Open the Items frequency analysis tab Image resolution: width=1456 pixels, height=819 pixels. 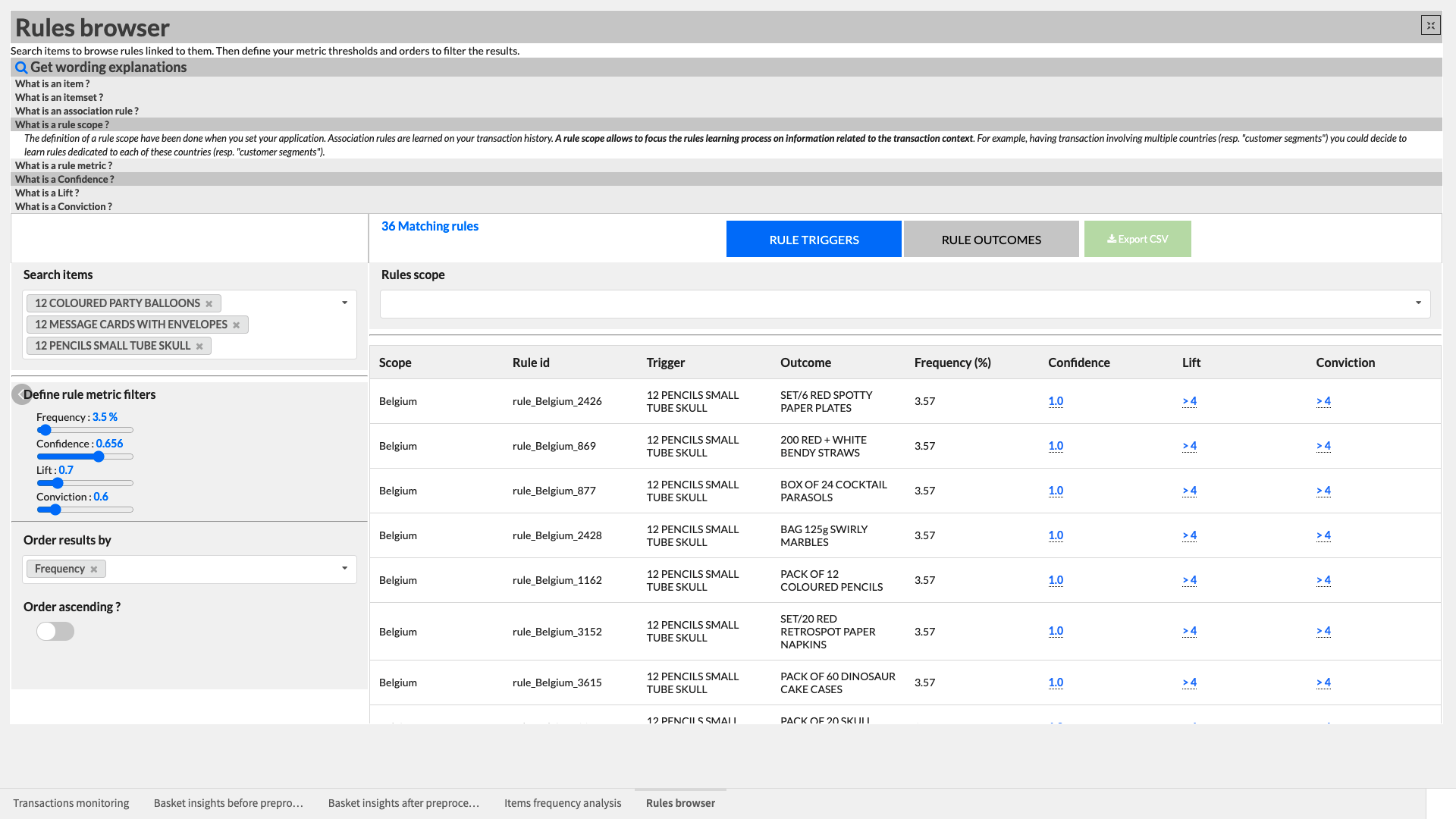point(563,802)
